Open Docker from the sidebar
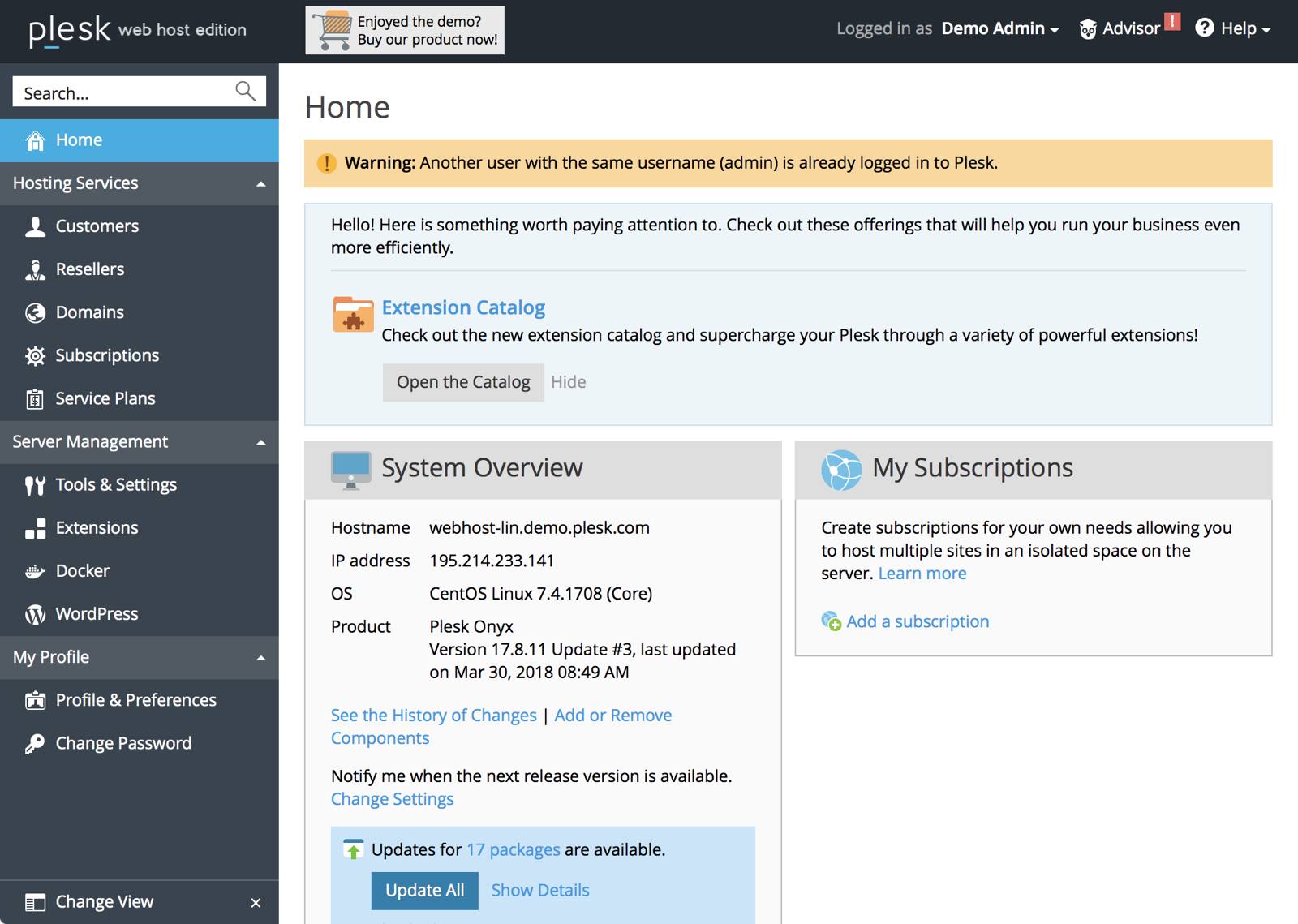Viewport: 1298px width, 924px height. 82,571
